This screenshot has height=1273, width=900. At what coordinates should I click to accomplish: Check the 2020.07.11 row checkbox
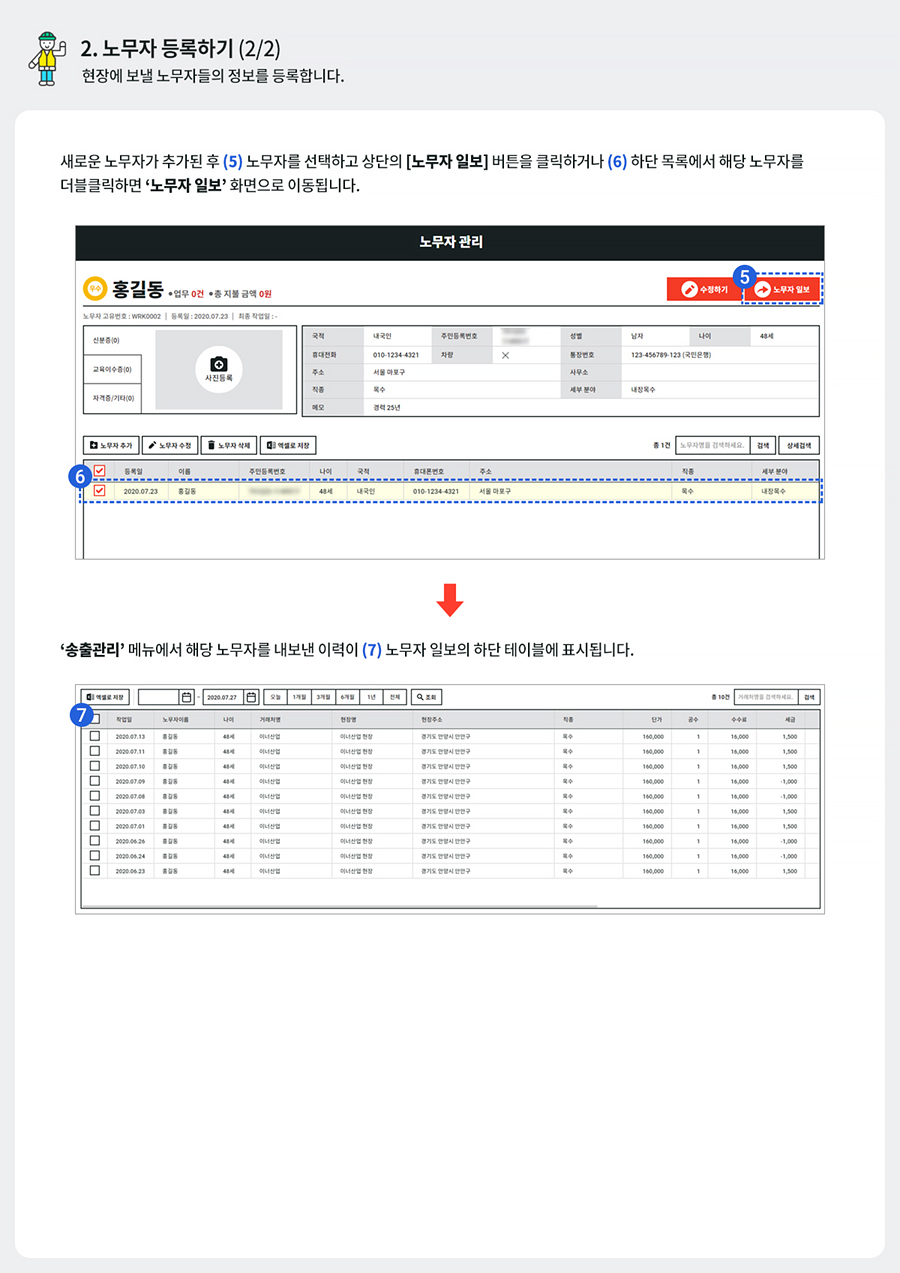coord(95,751)
